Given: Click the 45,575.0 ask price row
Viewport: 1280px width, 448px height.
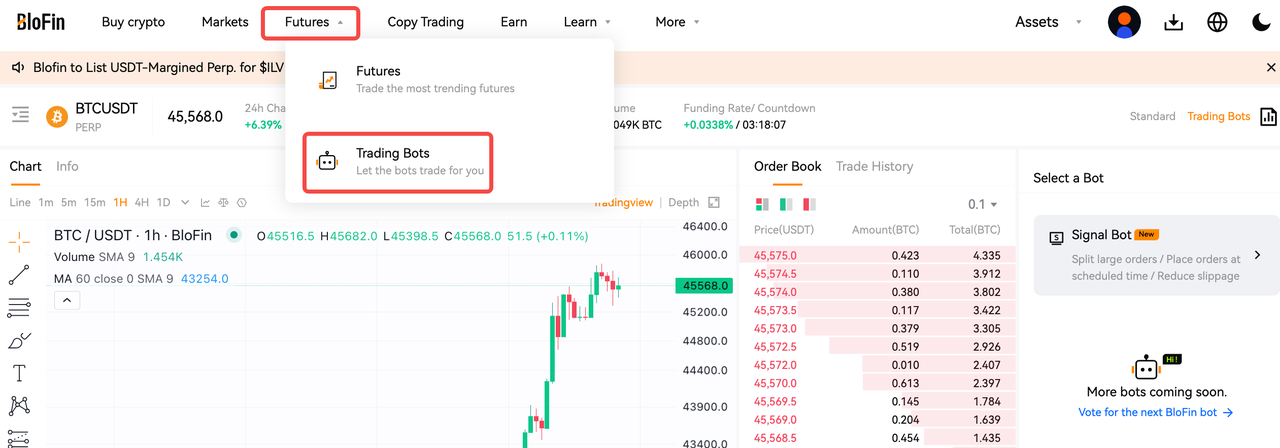Looking at the screenshot, I should point(877,255).
